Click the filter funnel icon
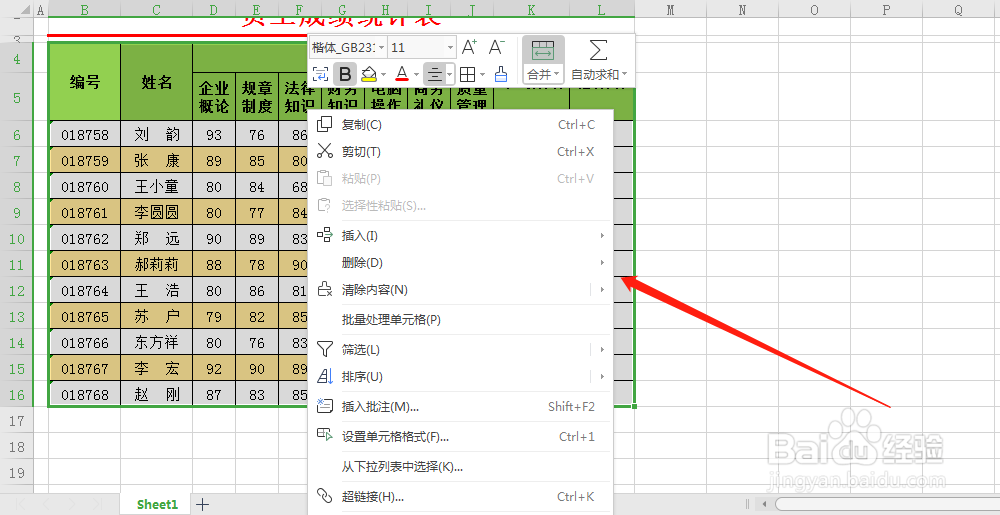 coord(325,349)
